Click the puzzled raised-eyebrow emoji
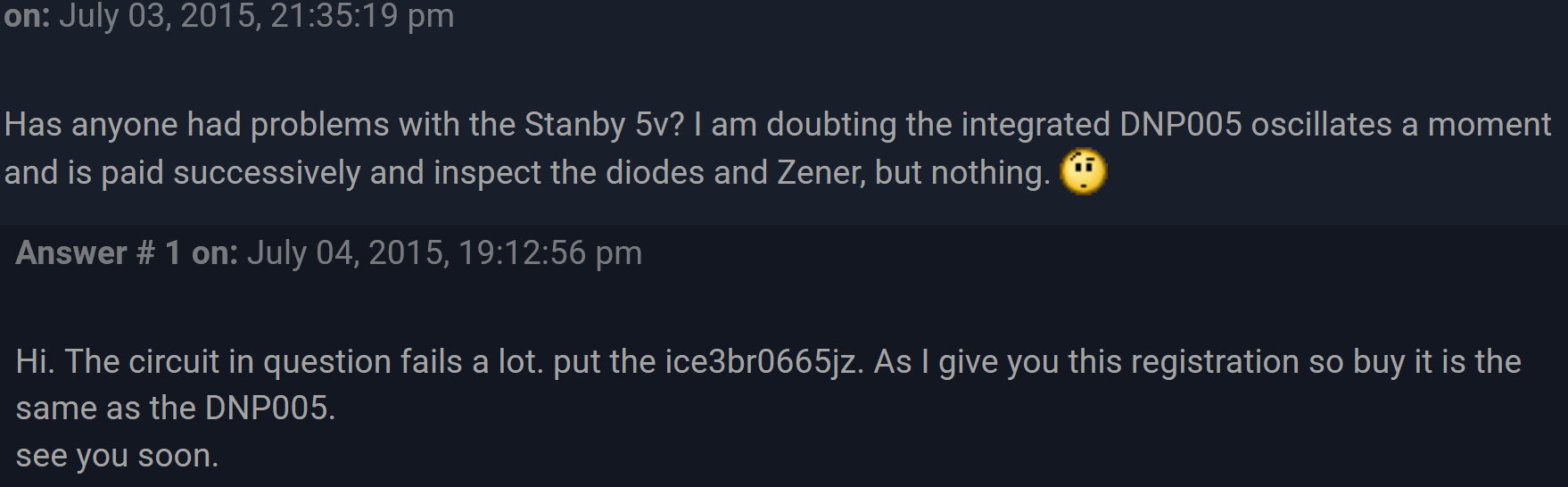This screenshot has width=1568, height=487. coord(1083,172)
